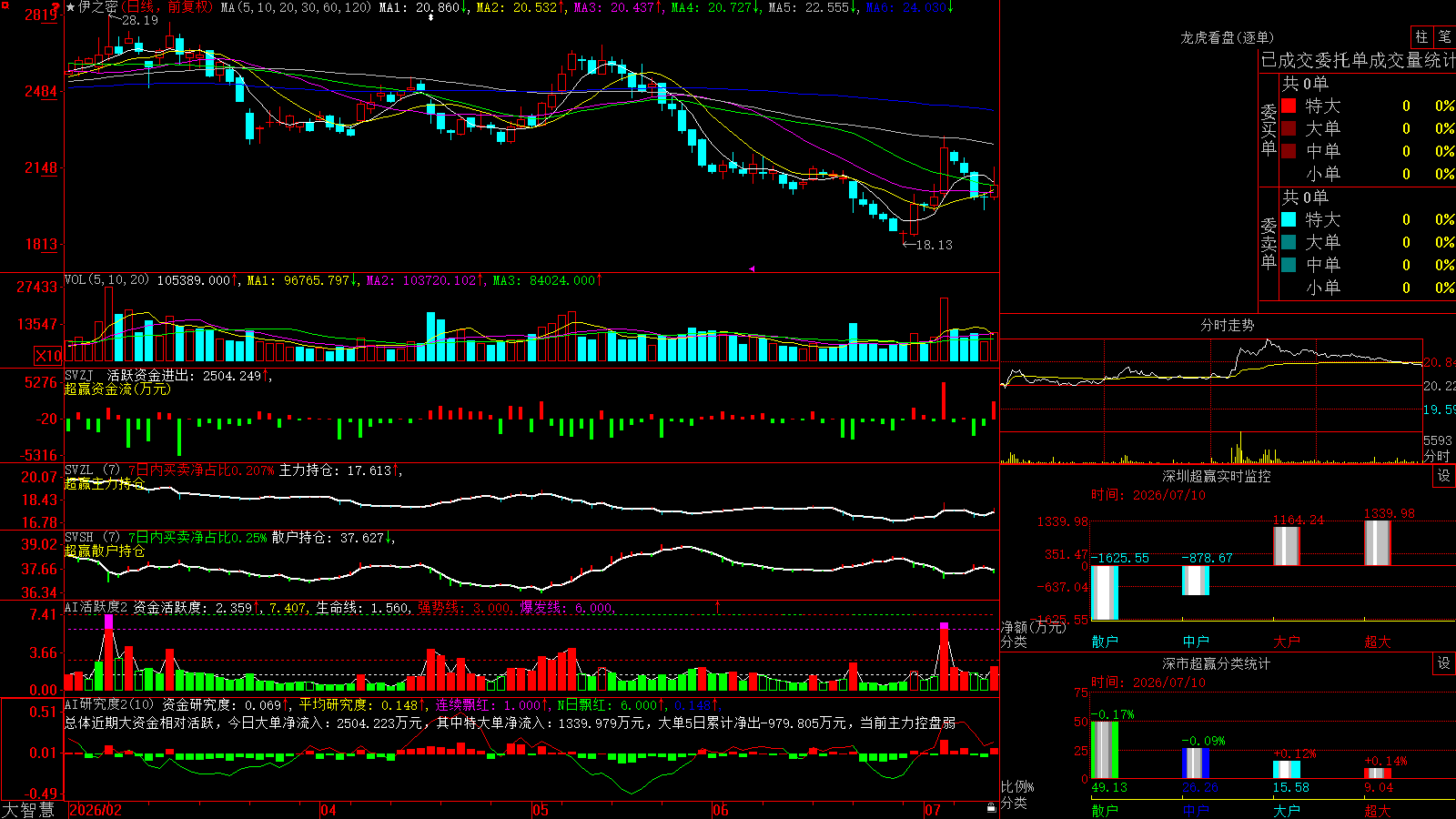Click the VOL(5,10,20) indicator label
The height and width of the screenshot is (819, 1456).
(x=106, y=280)
